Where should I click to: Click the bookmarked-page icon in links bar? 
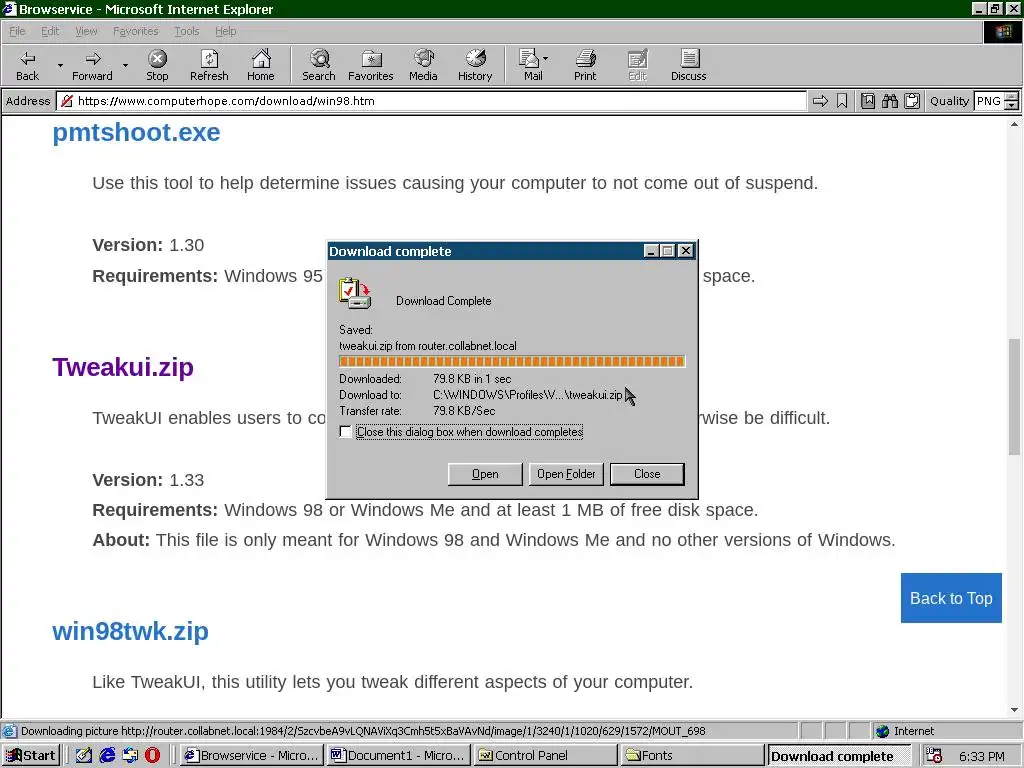point(868,101)
